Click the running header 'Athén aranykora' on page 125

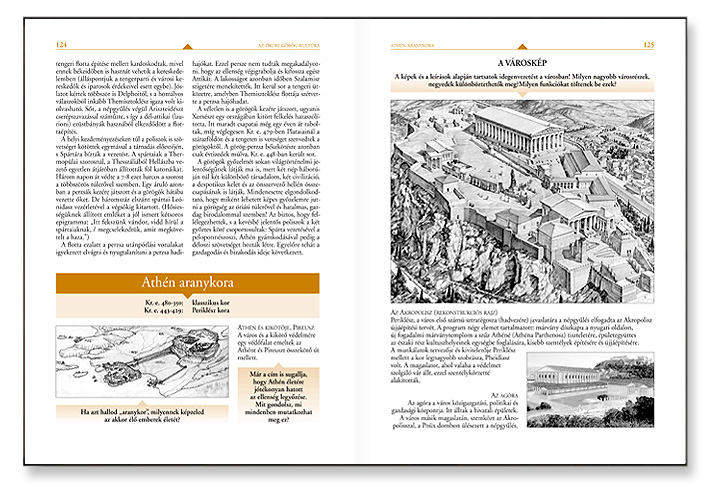pyautogui.click(x=412, y=45)
